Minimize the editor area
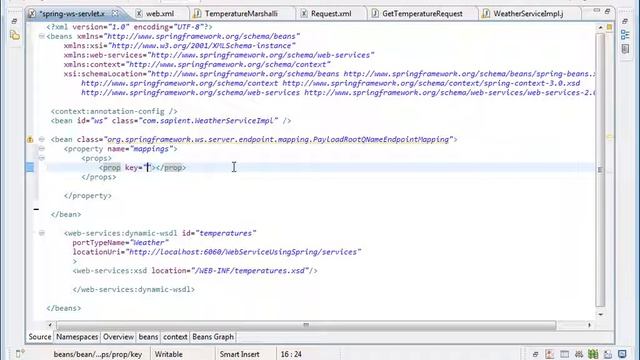Image resolution: width=640 pixels, height=360 pixels. [597, 11]
